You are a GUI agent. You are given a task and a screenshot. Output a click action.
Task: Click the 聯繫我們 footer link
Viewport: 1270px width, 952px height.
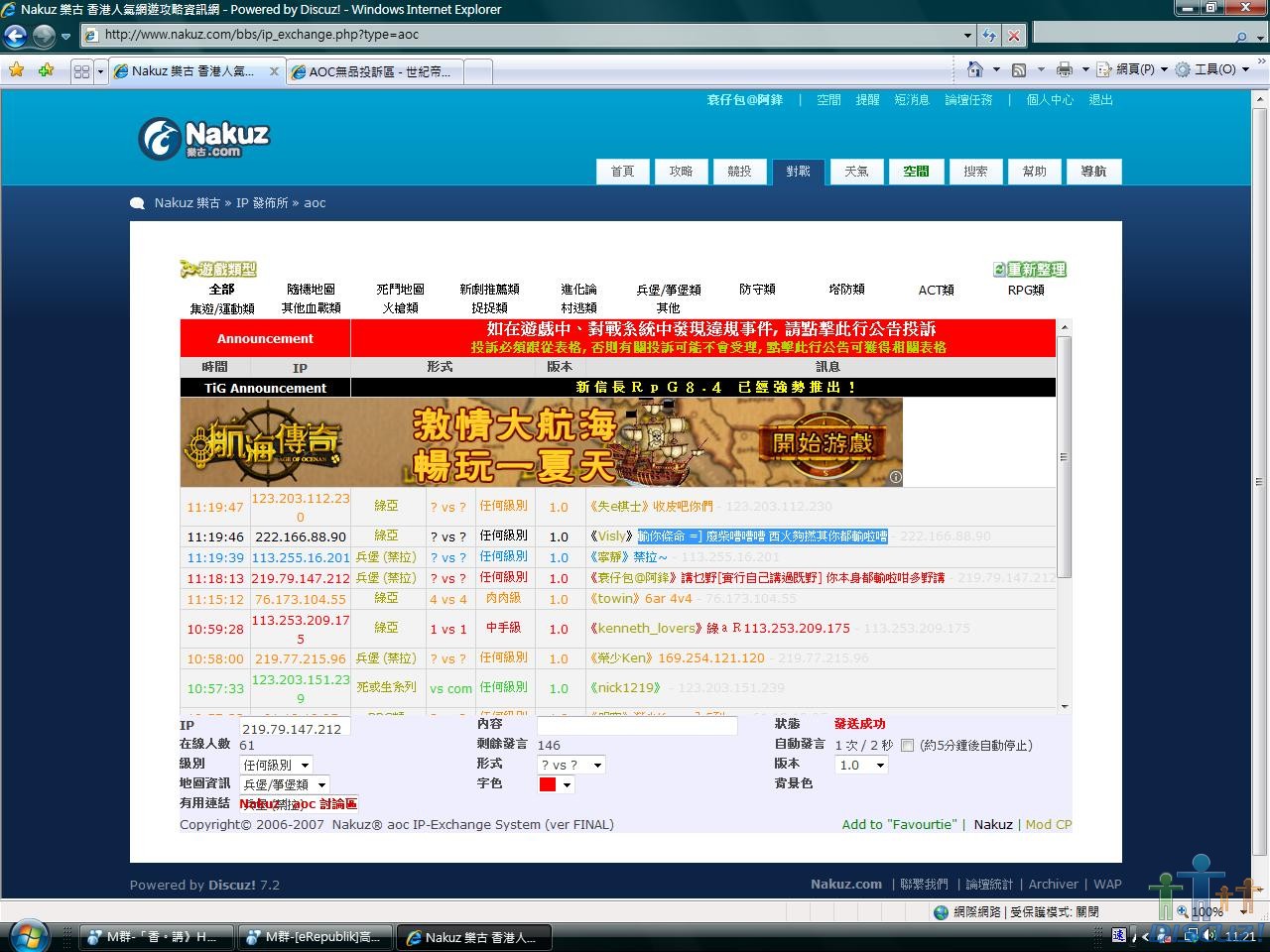point(924,884)
